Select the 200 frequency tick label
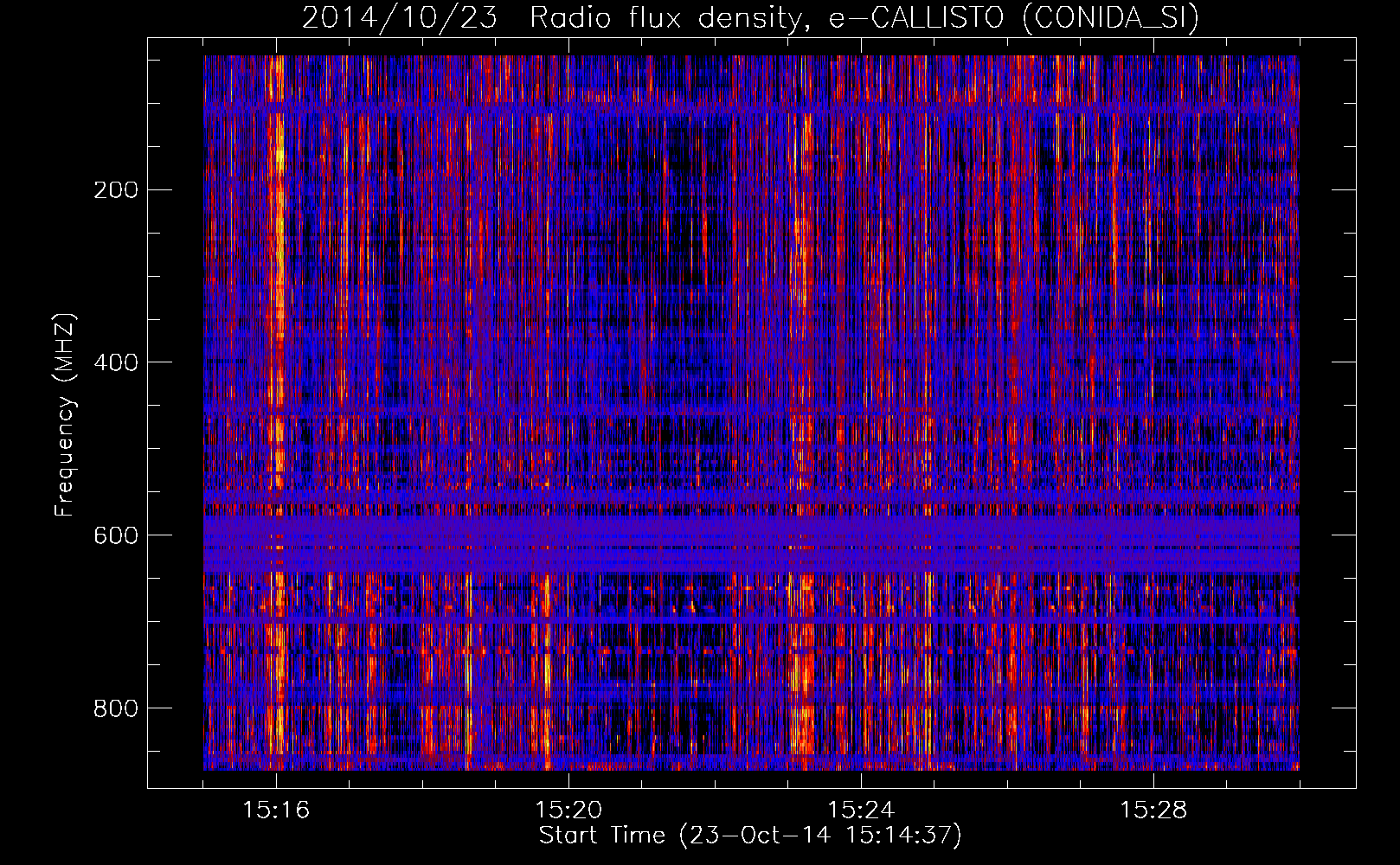Image resolution: width=1400 pixels, height=865 pixels. [x=116, y=190]
